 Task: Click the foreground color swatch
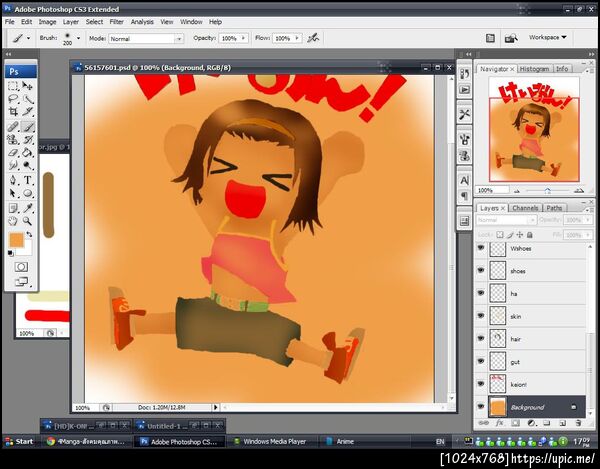coord(16,240)
